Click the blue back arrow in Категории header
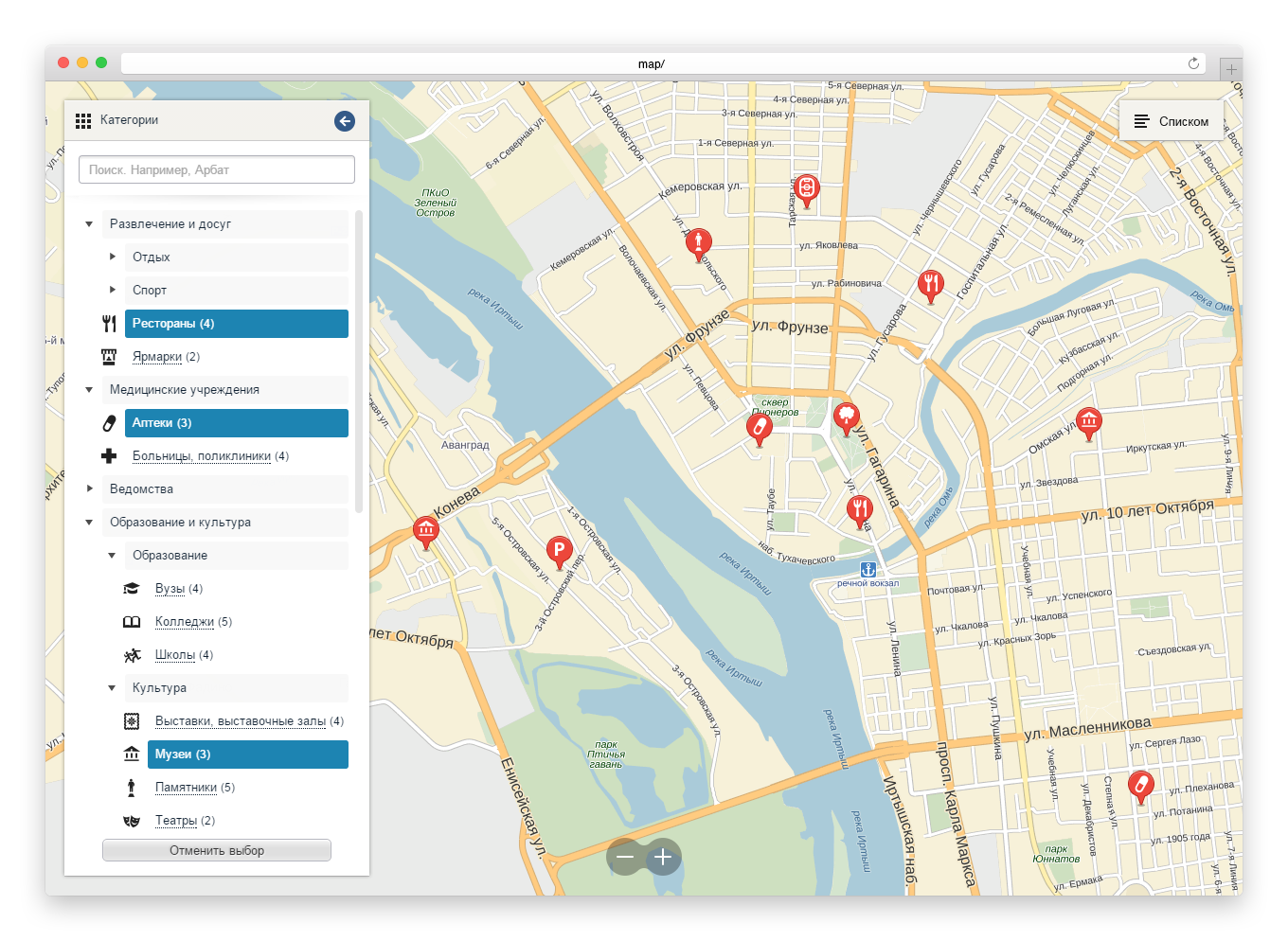The width and height of the screenshot is (1288, 941). coord(345,120)
